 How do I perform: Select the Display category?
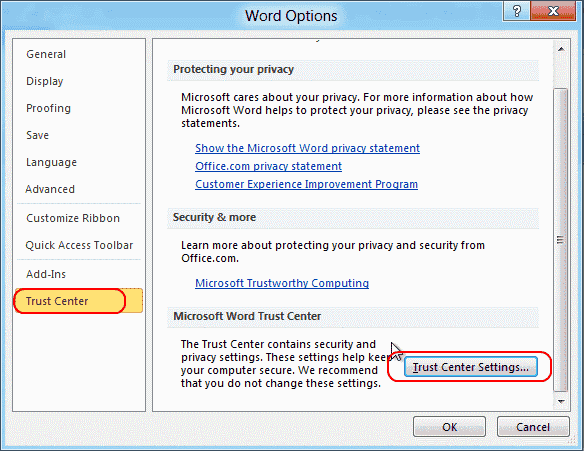tap(45, 81)
